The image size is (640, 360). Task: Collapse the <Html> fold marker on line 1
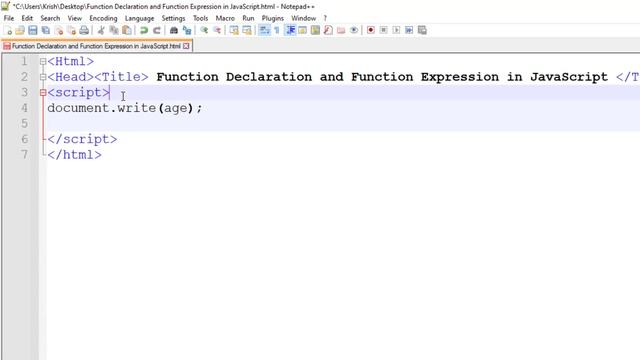pos(43,62)
